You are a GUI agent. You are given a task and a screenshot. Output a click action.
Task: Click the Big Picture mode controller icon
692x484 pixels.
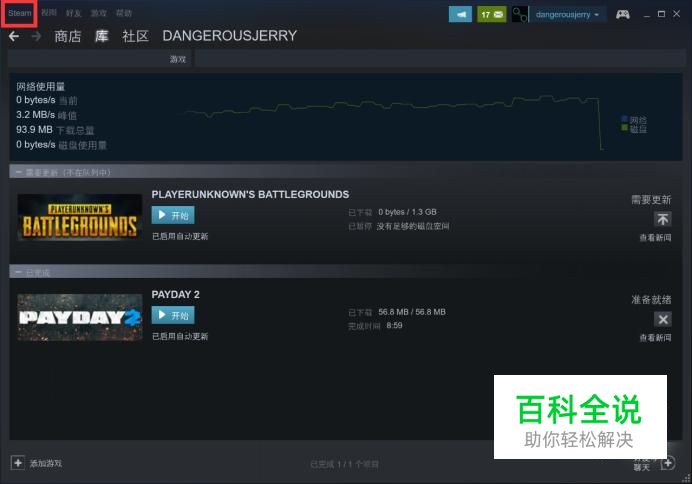pos(623,15)
